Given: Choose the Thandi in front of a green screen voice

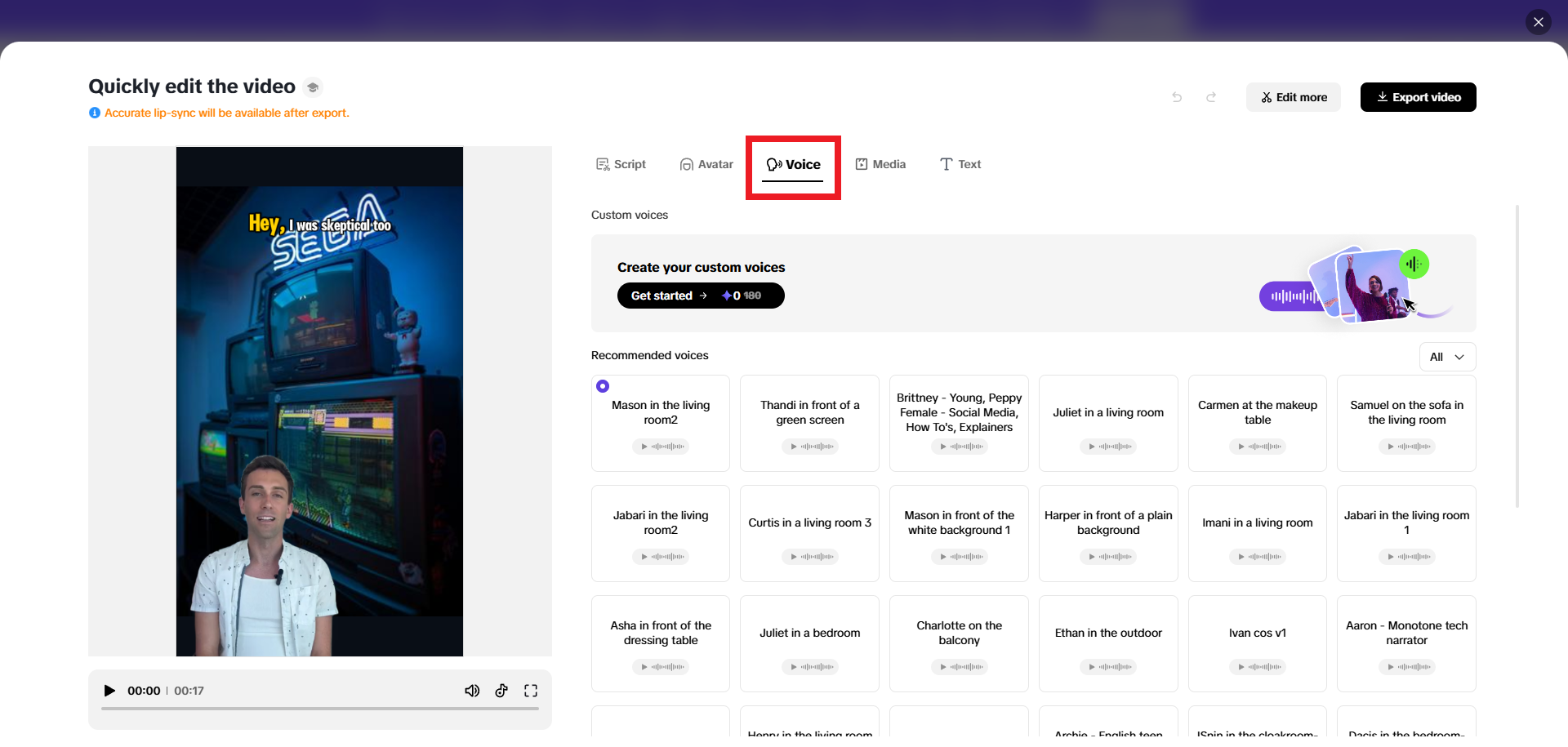Looking at the screenshot, I should [x=810, y=423].
